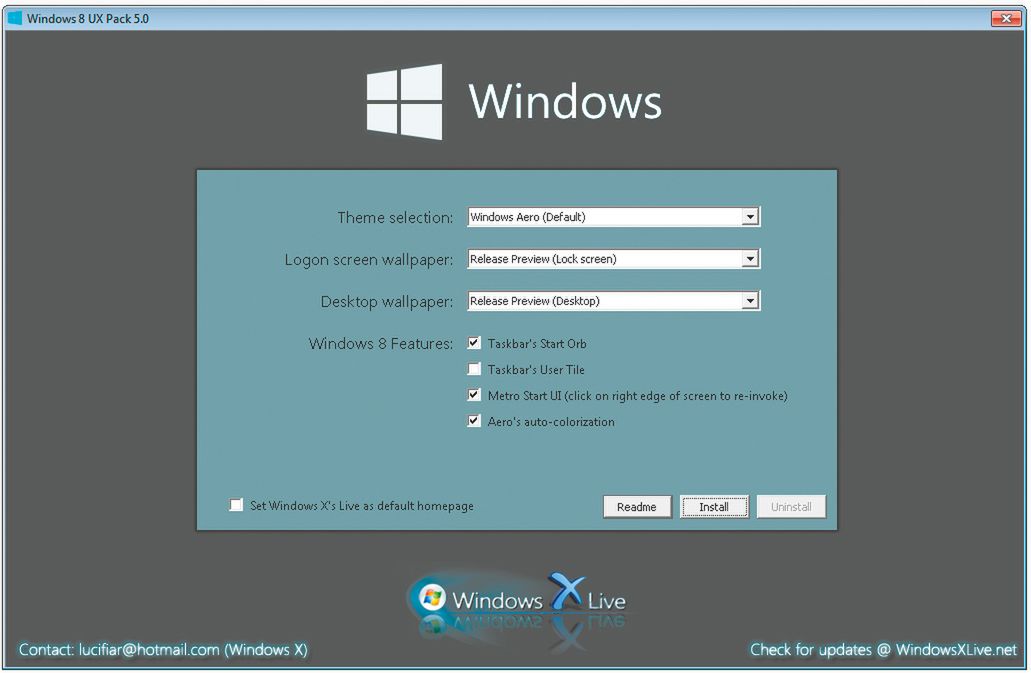Toggle Aero's auto-colorization checkbox
This screenshot has width=1031, height=673.
coord(474,421)
